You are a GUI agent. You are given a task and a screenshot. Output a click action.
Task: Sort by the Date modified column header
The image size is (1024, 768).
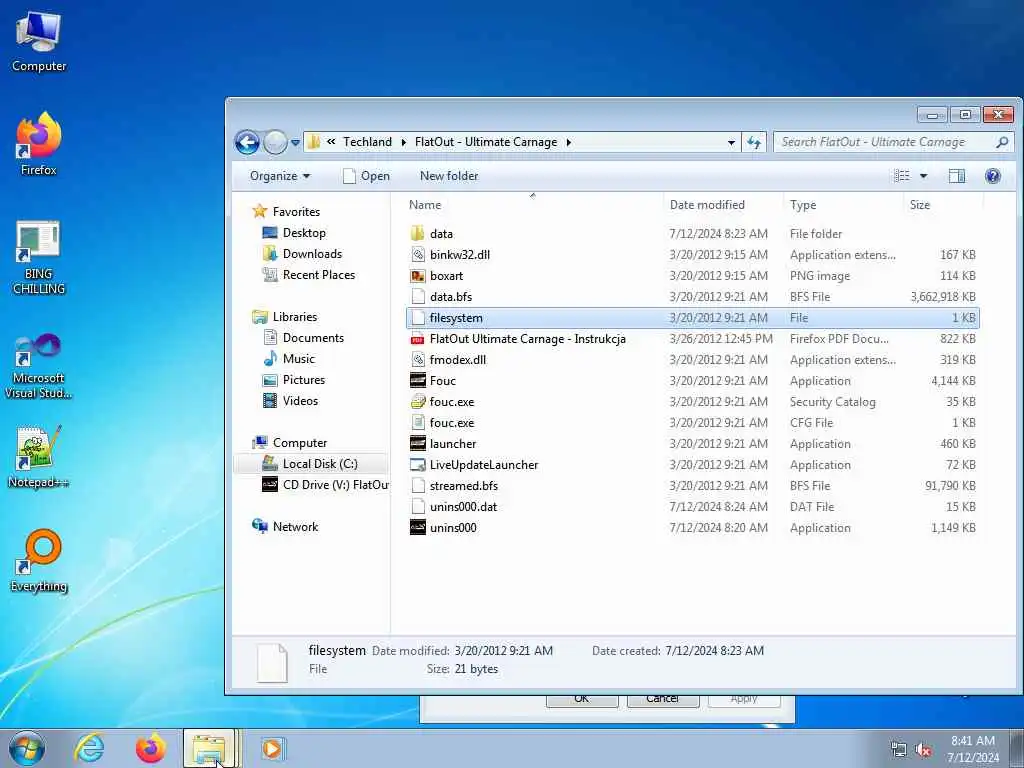(707, 204)
